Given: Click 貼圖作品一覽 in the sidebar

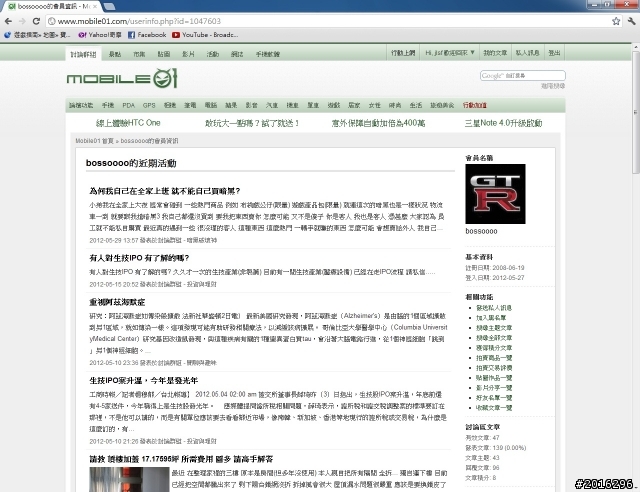Looking at the screenshot, I should pyautogui.click(x=494, y=378).
